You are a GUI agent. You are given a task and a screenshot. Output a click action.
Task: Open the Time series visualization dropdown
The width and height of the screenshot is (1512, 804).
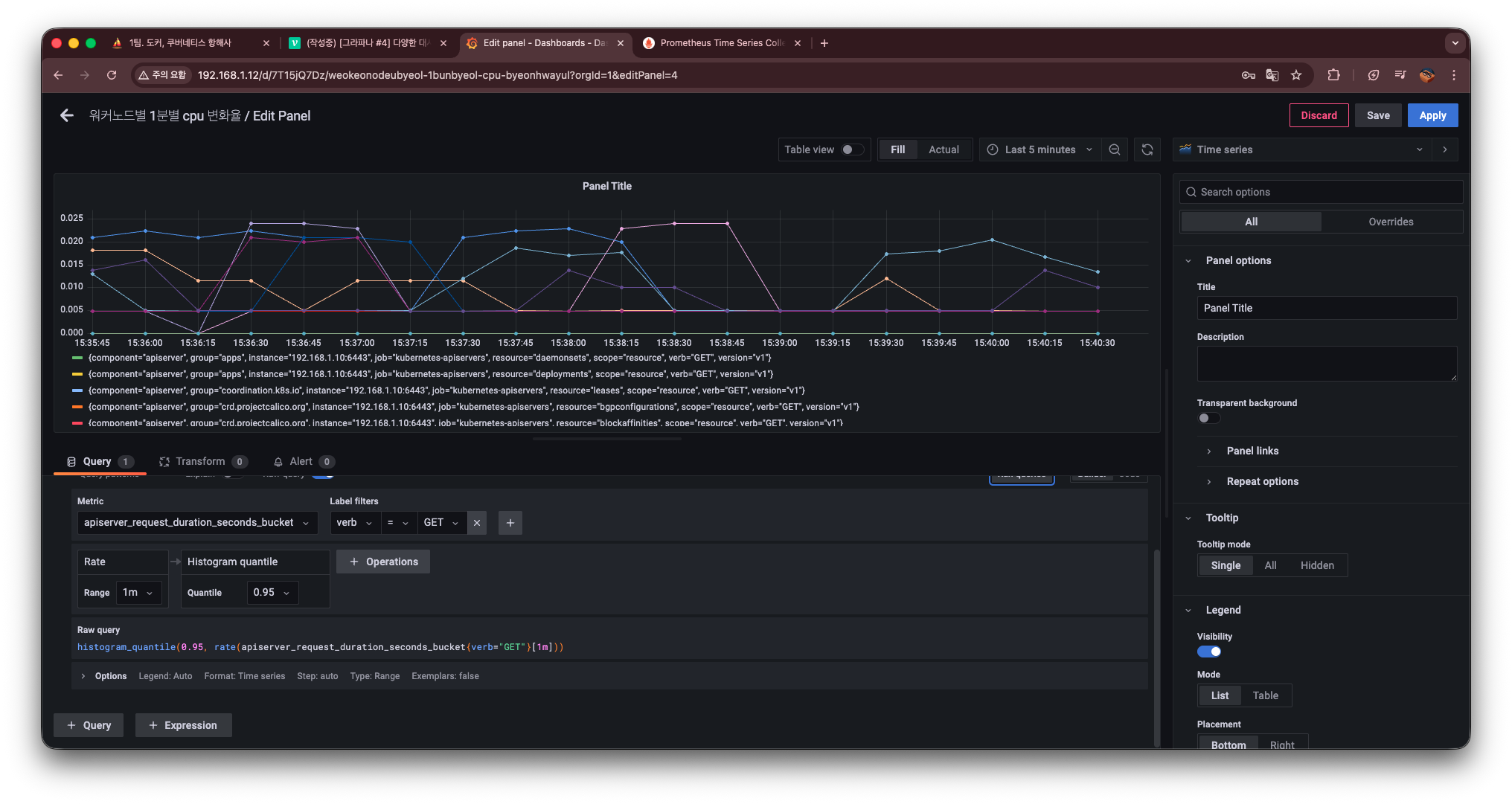coord(1301,149)
